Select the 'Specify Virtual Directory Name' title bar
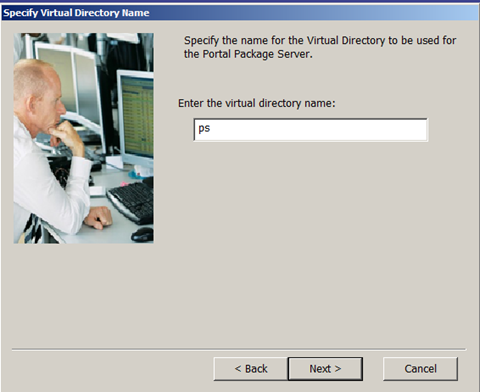The width and height of the screenshot is (480, 392). pos(240,13)
